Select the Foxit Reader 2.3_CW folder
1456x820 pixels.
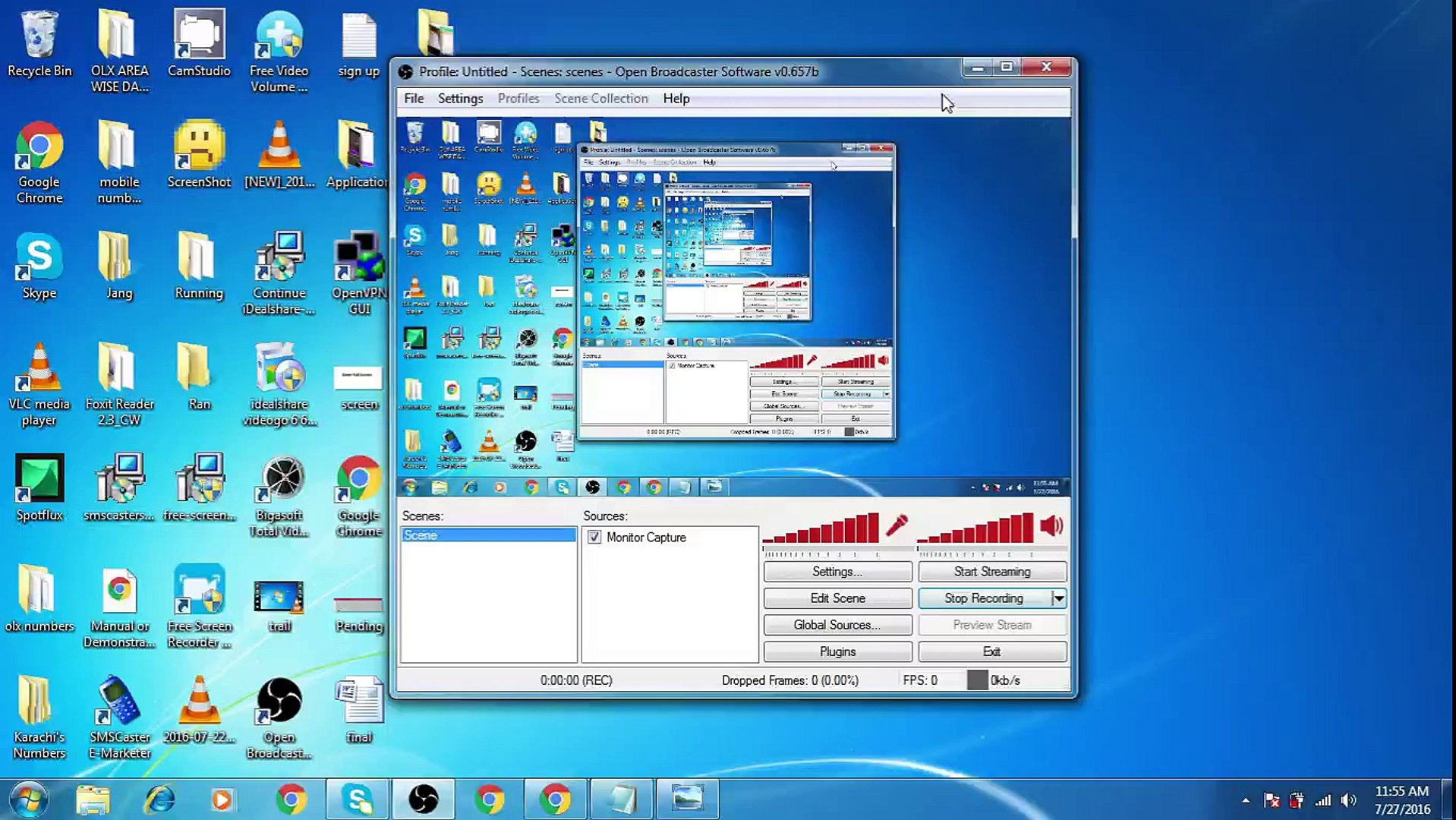click(x=119, y=384)
